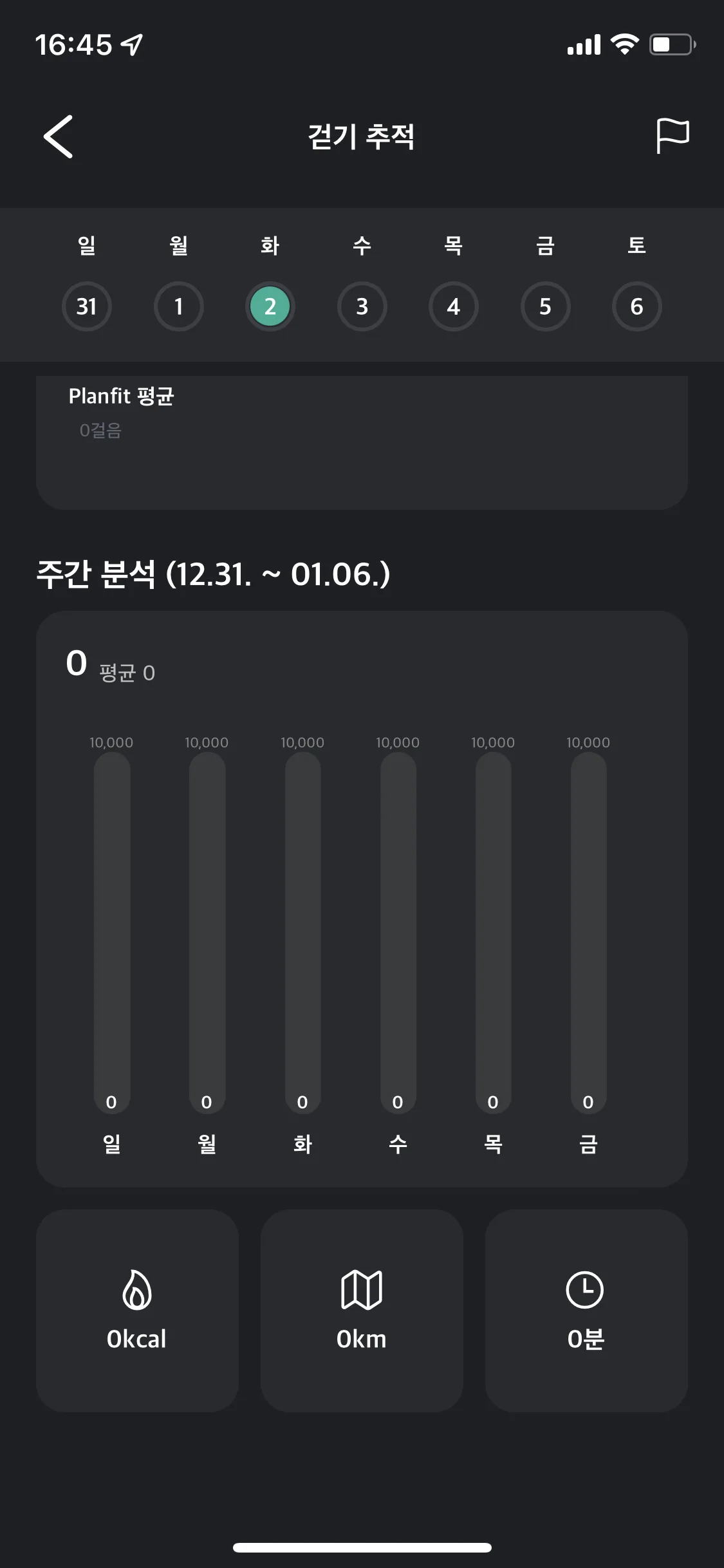Tap the flame calories icon

point(137,1289)
